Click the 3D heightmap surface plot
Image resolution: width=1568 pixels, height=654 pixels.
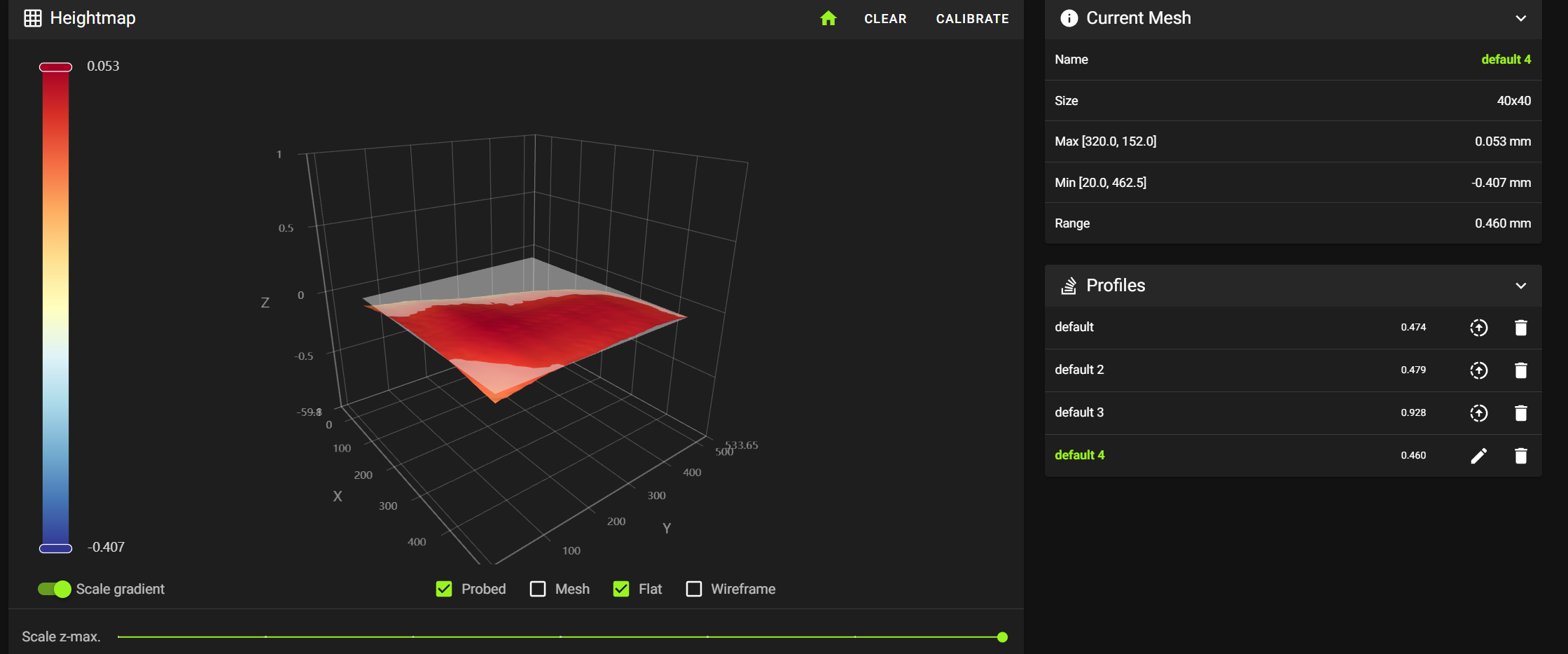[524, 329]
